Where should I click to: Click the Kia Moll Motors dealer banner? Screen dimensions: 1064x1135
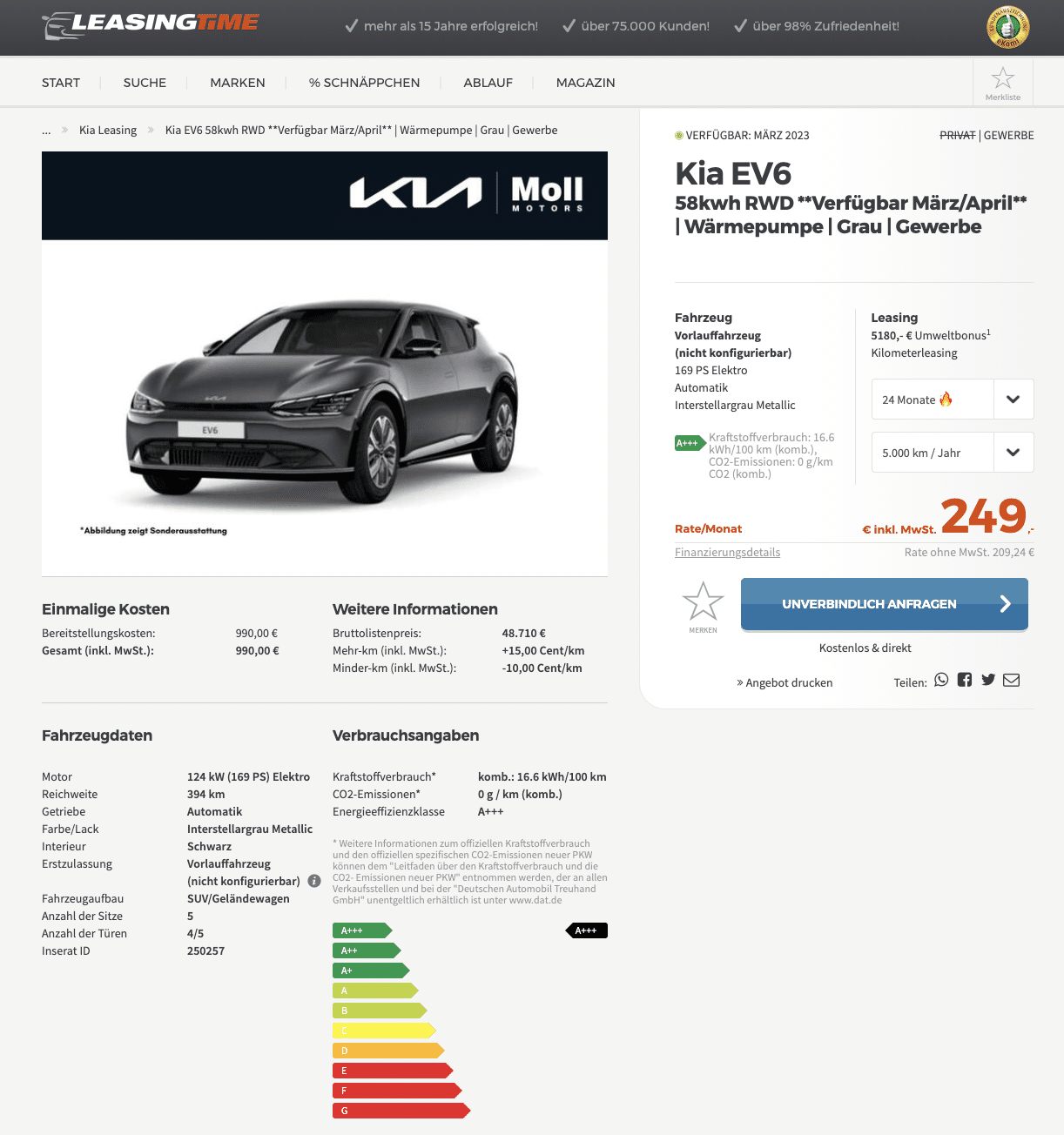pyautogui.click(x=325, y=196)
